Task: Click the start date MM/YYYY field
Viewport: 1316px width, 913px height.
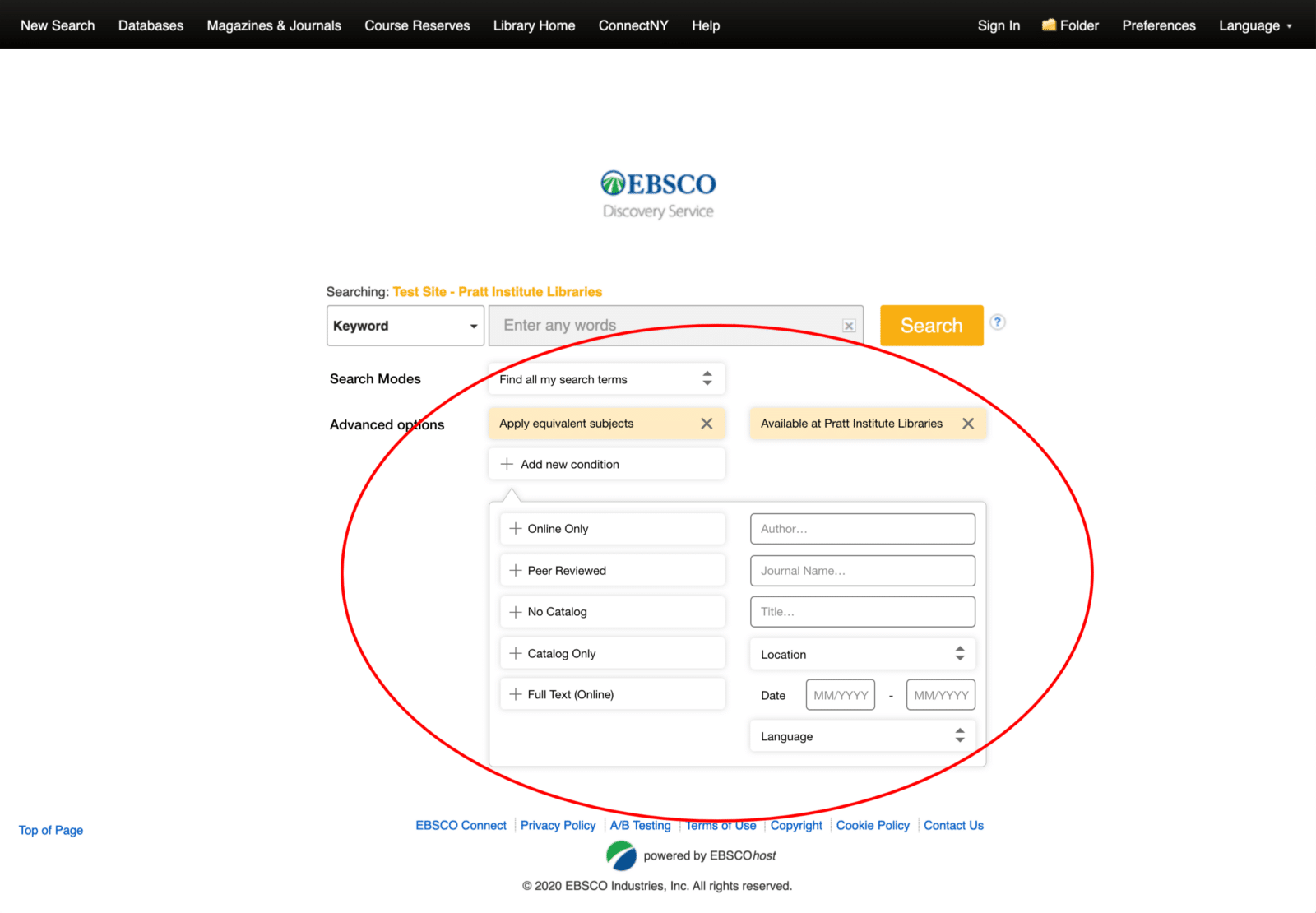Action: coord(840,695)
